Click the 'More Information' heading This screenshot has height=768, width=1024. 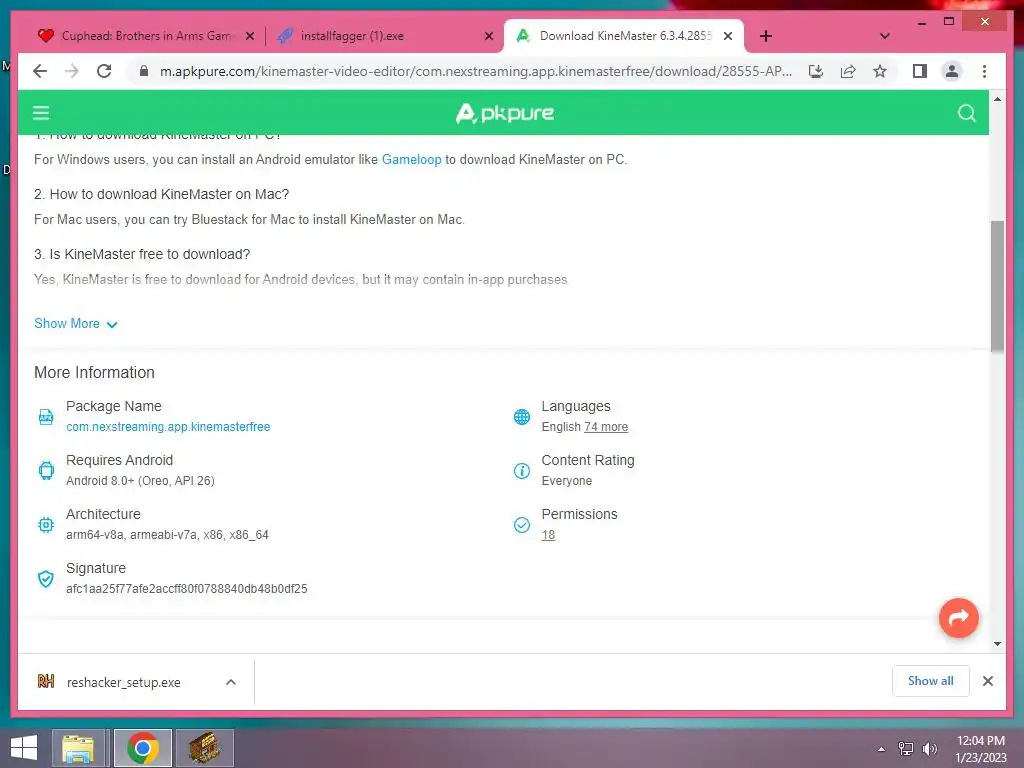[x=94, y=372]
